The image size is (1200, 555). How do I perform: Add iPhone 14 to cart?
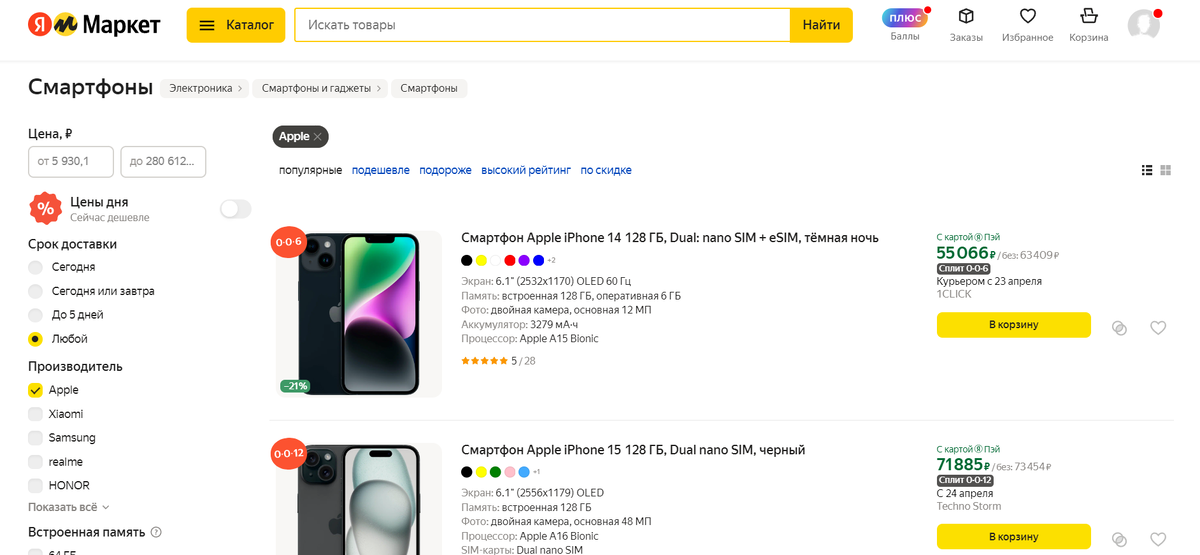[x=1013, y=325]
